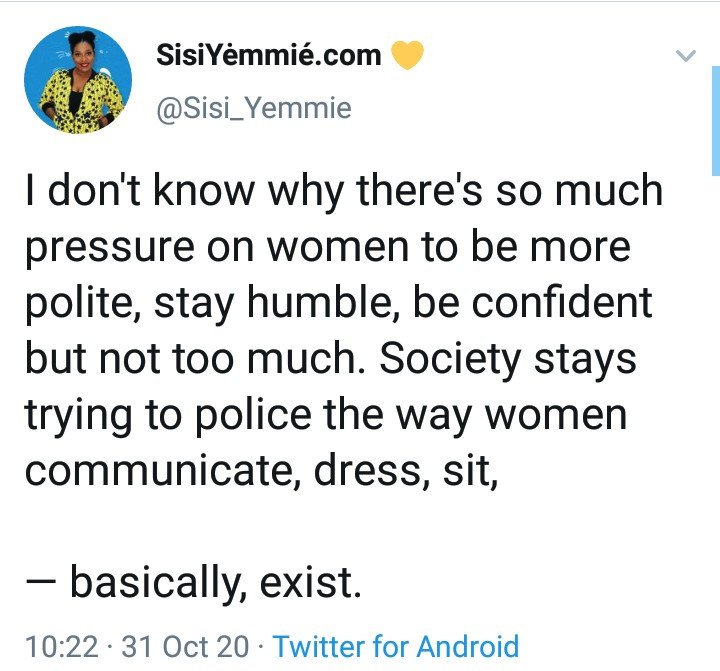Viewport: 720px width, 671px height.
Task: Click the final line "— basically, exist."
Action: pos(193,583)
